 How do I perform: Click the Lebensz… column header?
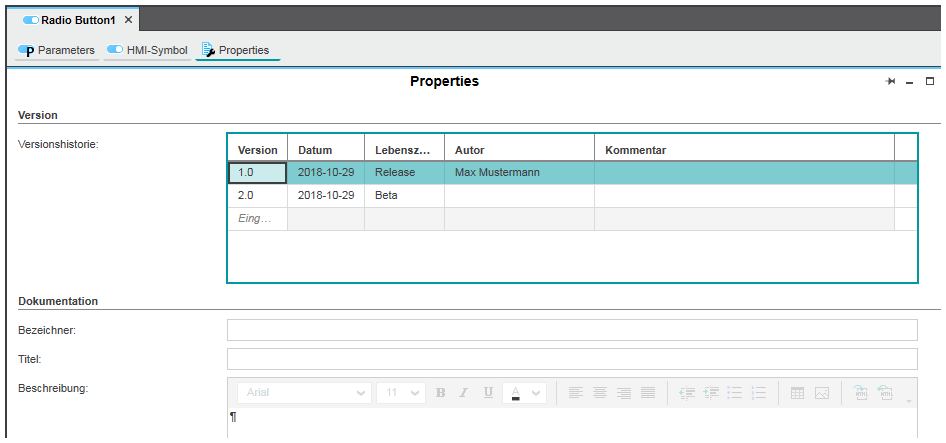pos(405,150)
